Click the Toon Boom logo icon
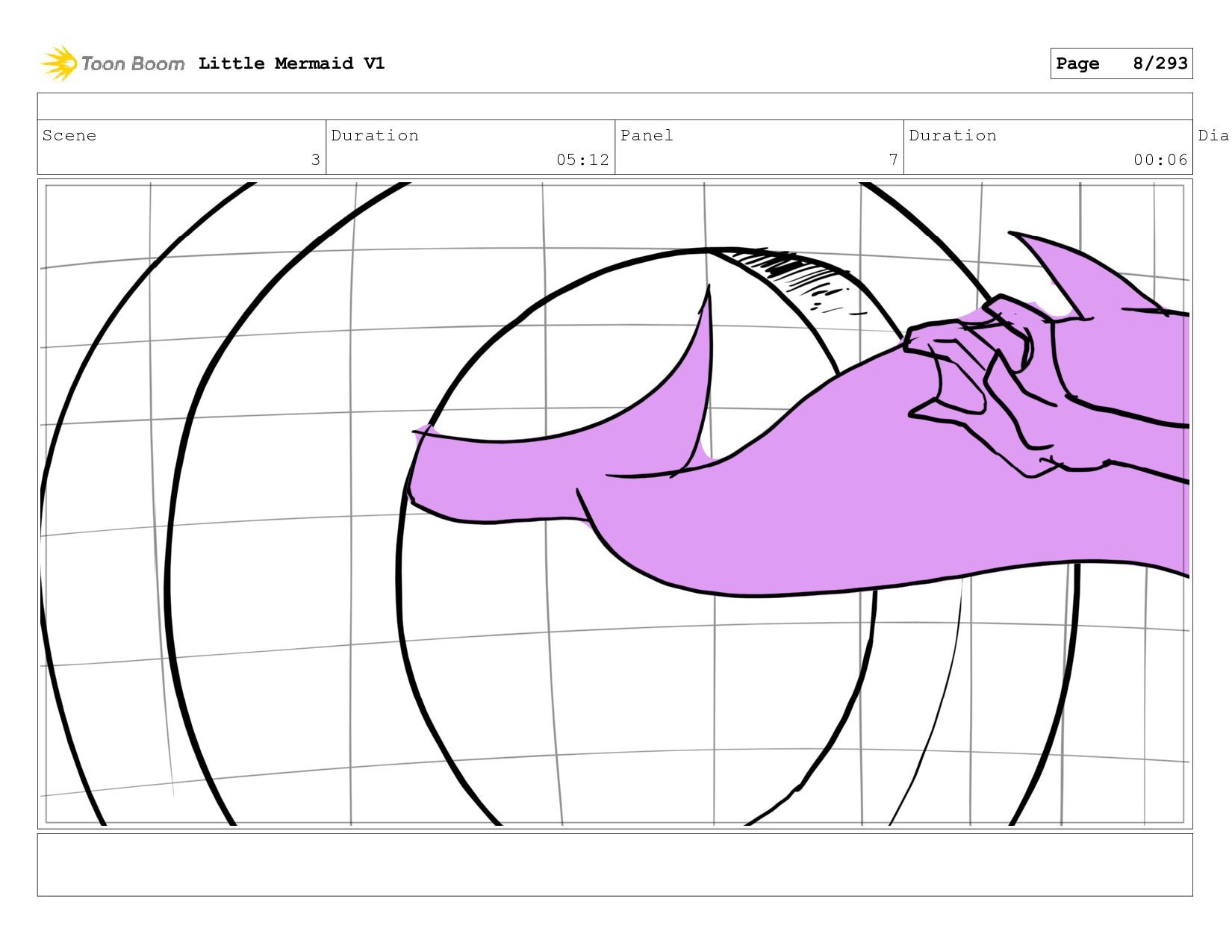Screen dimensions: 1232x952 [58, 63]
